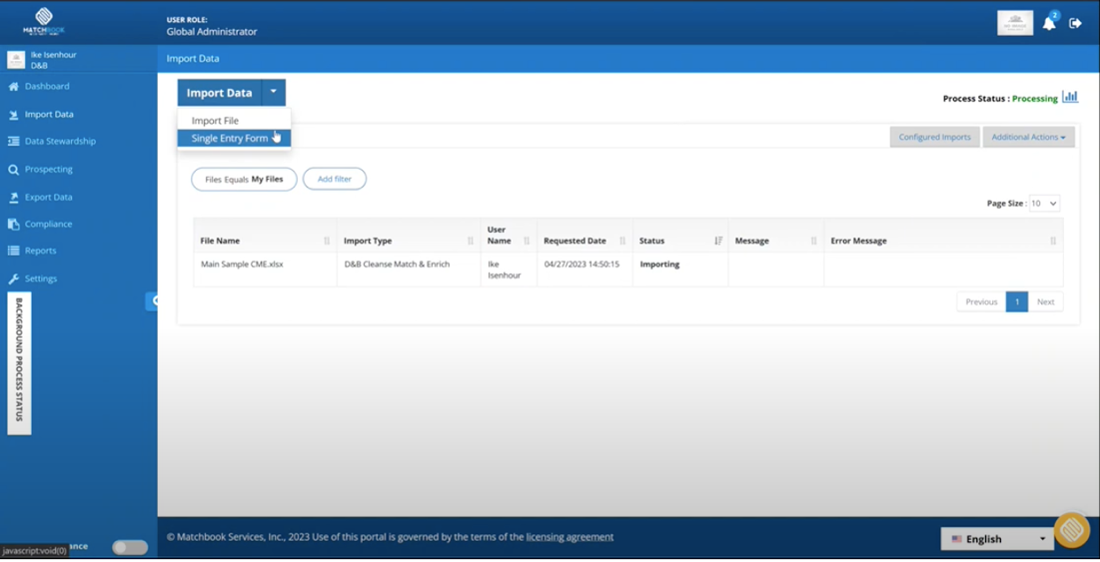Viewport: 1100px width, 562px height.
Task: Collapse the sidebar with arrow handle
Action: (152, 301)
